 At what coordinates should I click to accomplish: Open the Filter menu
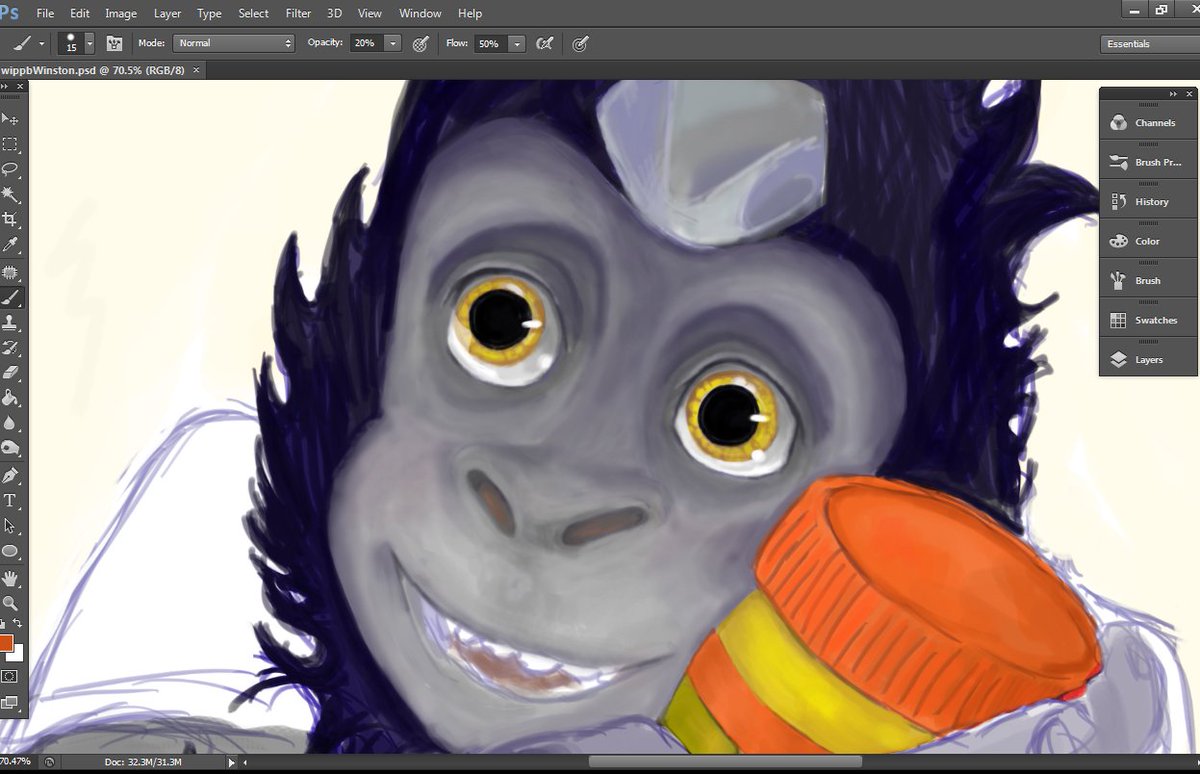298,13
